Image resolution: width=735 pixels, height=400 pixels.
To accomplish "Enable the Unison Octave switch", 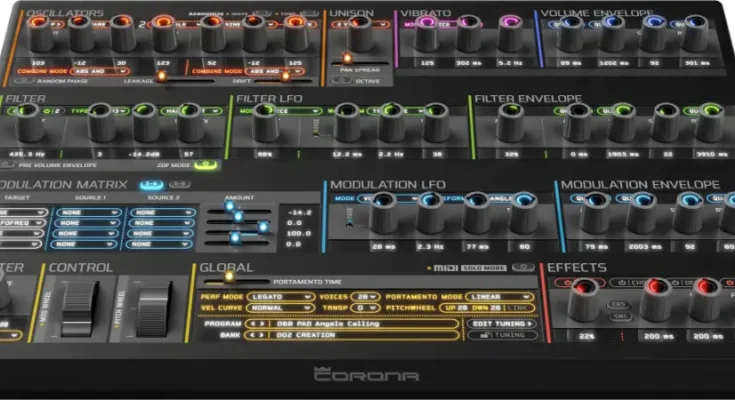I will coord(341,80).
